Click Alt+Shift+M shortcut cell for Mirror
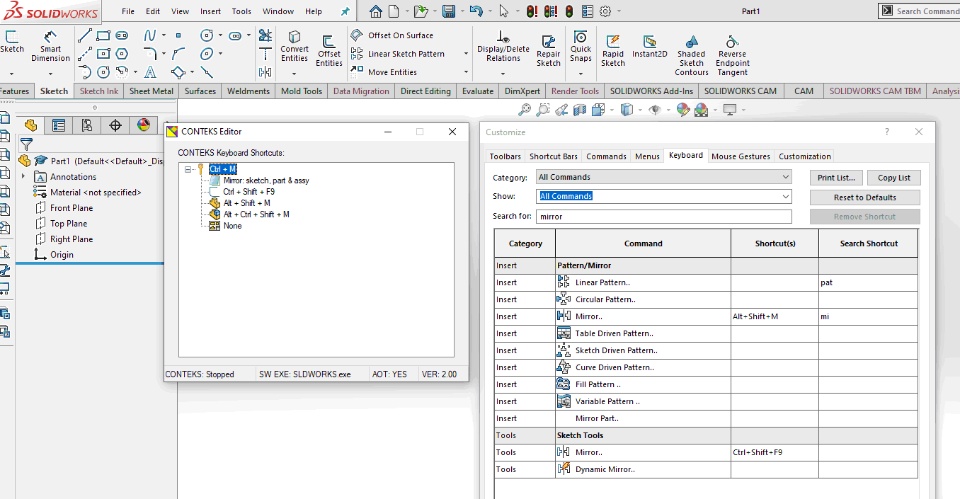The height and width of the screenshot is (499, 960). 774,317
